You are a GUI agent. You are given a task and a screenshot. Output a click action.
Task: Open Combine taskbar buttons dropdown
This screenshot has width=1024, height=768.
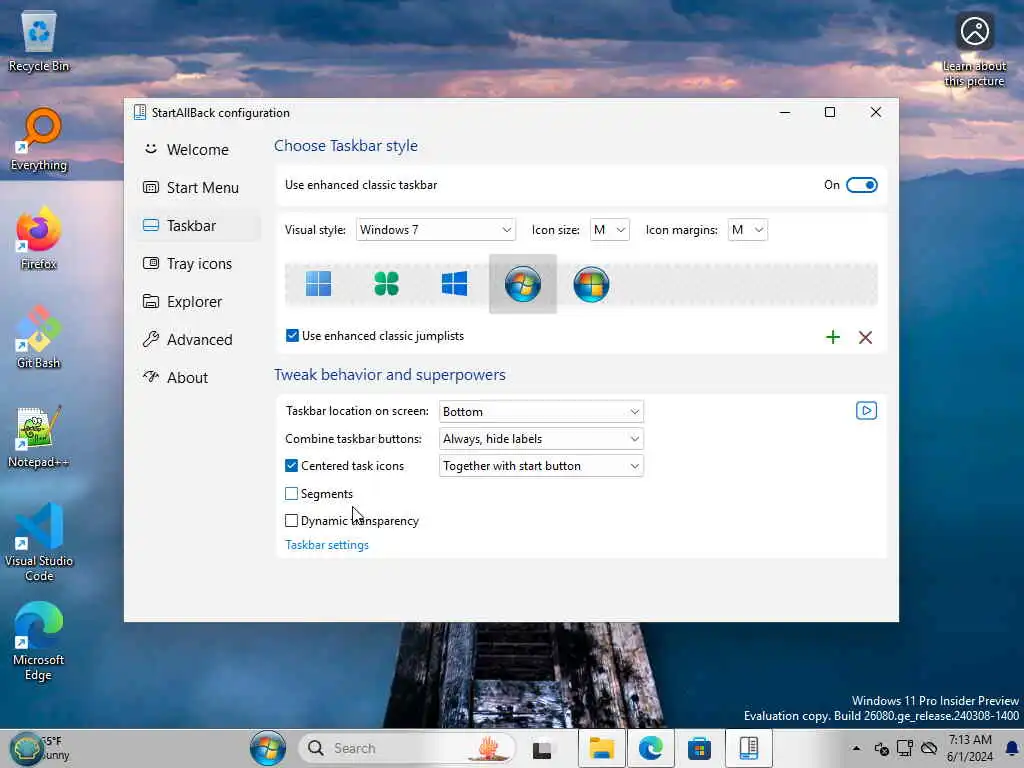click(541, 439)
